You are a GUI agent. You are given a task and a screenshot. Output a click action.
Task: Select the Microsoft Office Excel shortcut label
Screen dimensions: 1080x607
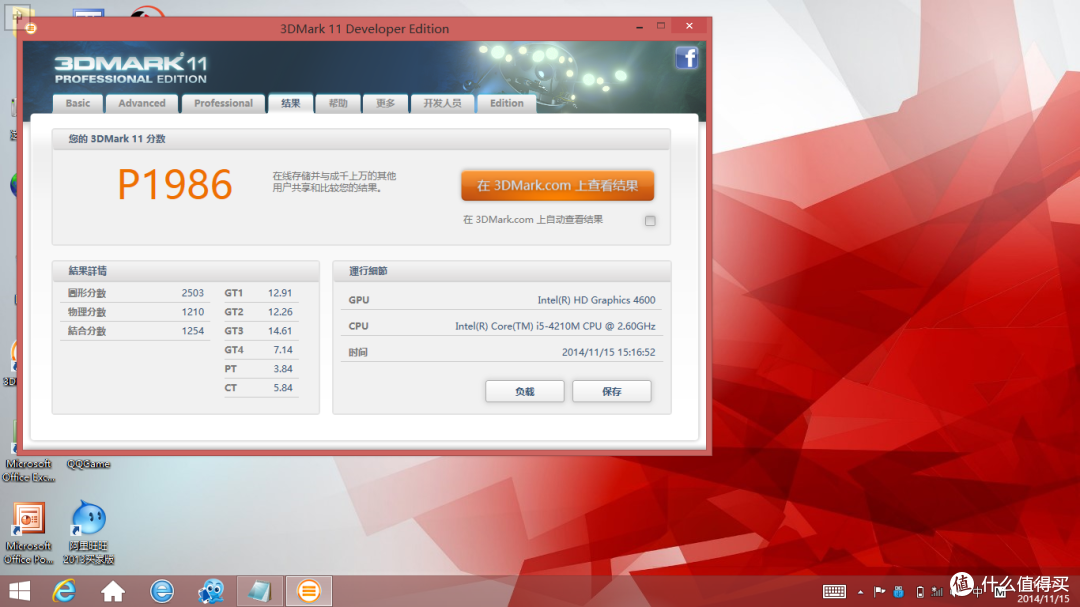[28, 471]
